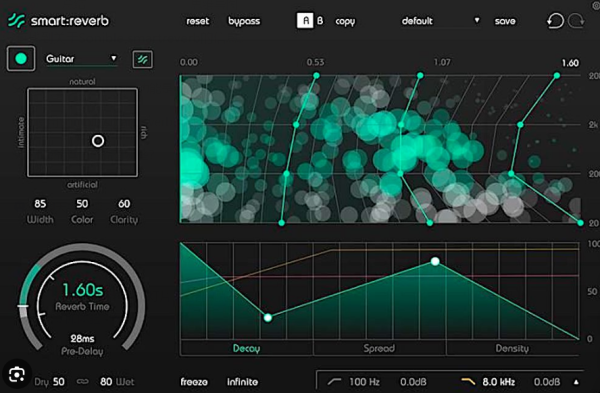This screenshot has height=393, width=600.
Task: Click the Dry/Wet link chain icon
Action: 82,382
